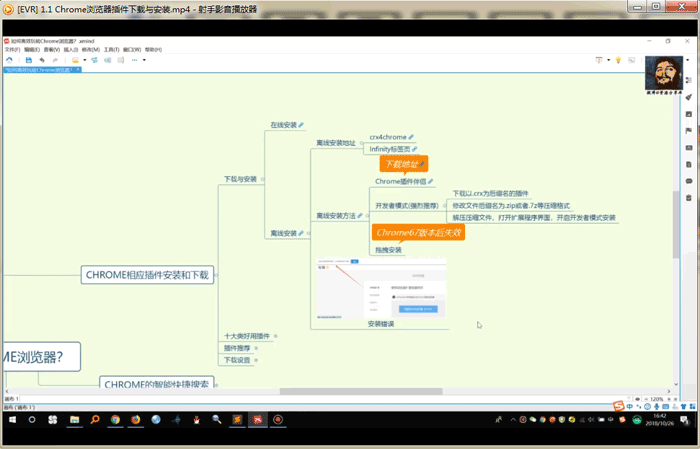Click the XMind home icon in toolbar
This screenshot has height=449, width=700.
pos(9,60)
